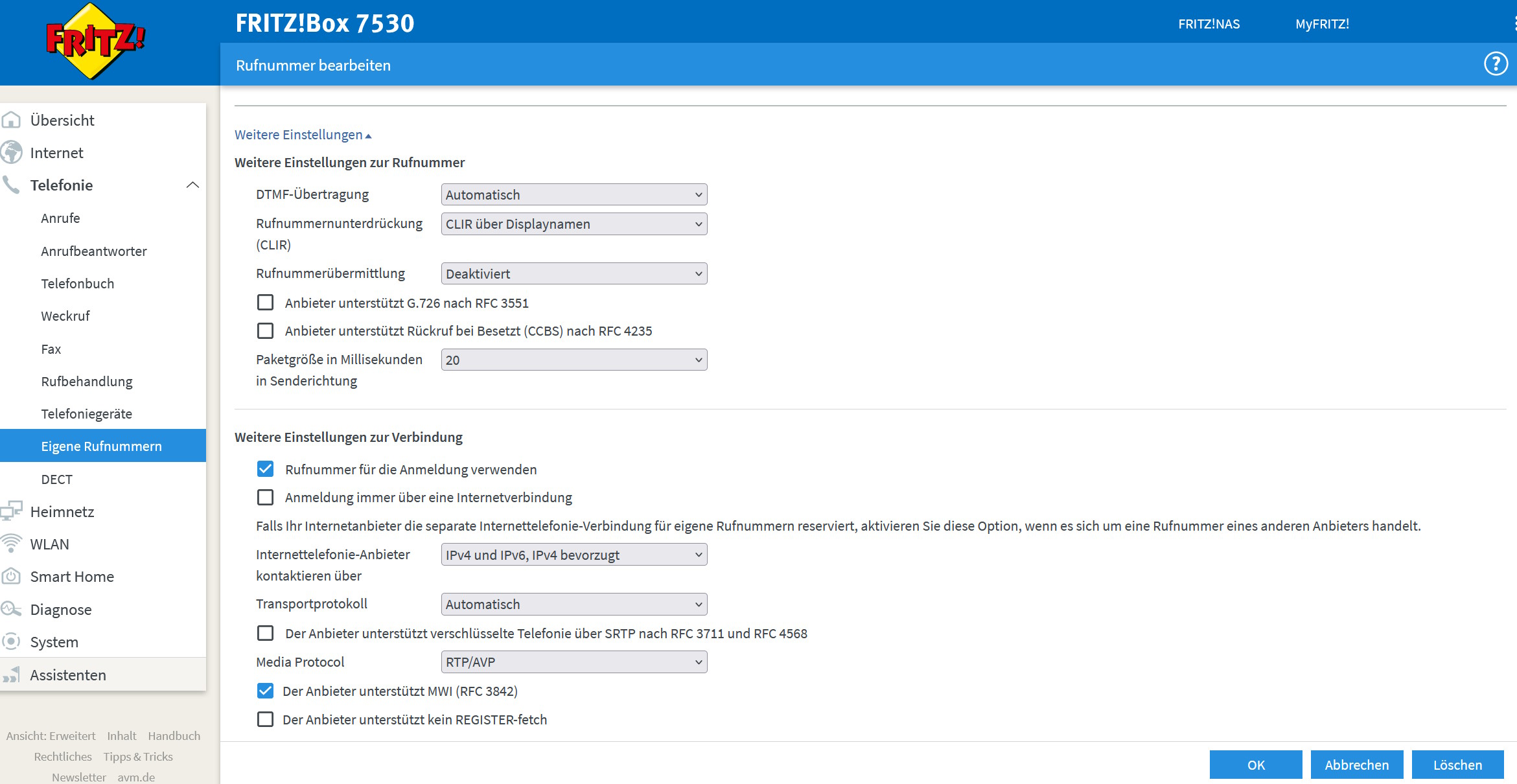This screenshot has width=1517, height=784.
Task: Click the WLAN wifi icon
Action: (11, 544)
